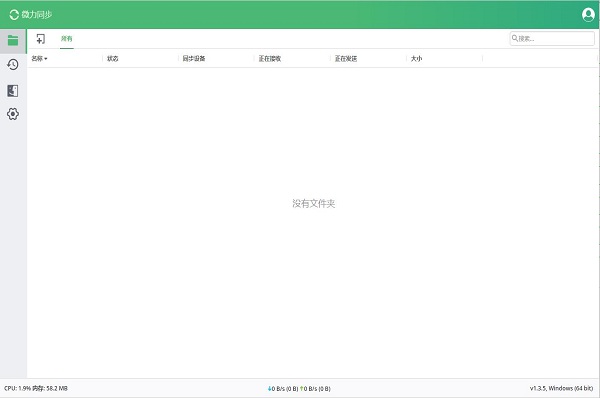Sort by the 同步设备 column header
Image resolution: width=600 pixels, height=398 pixels.
[x=194, y=59]
